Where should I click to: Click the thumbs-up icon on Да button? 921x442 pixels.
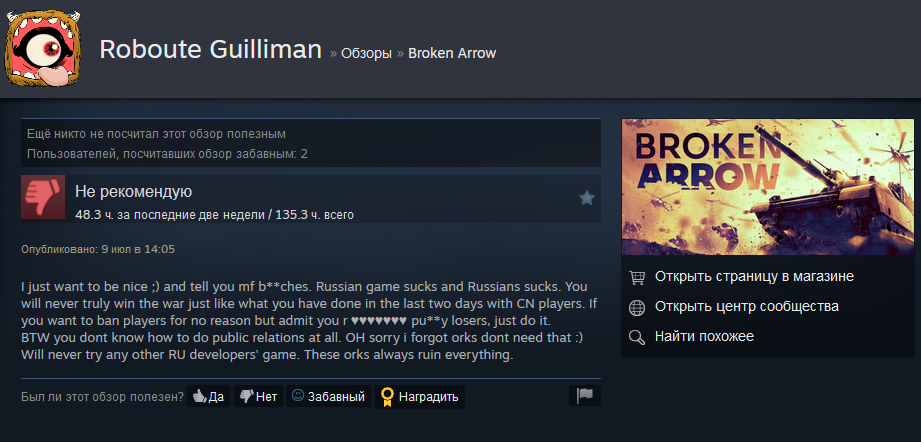(200, 397)
